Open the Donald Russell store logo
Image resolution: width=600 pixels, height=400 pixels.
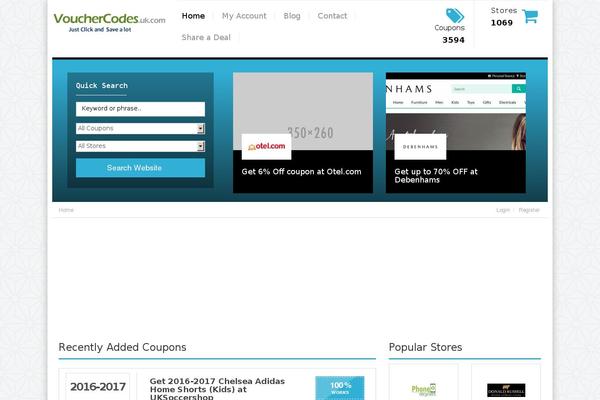(x=506, y=390)
